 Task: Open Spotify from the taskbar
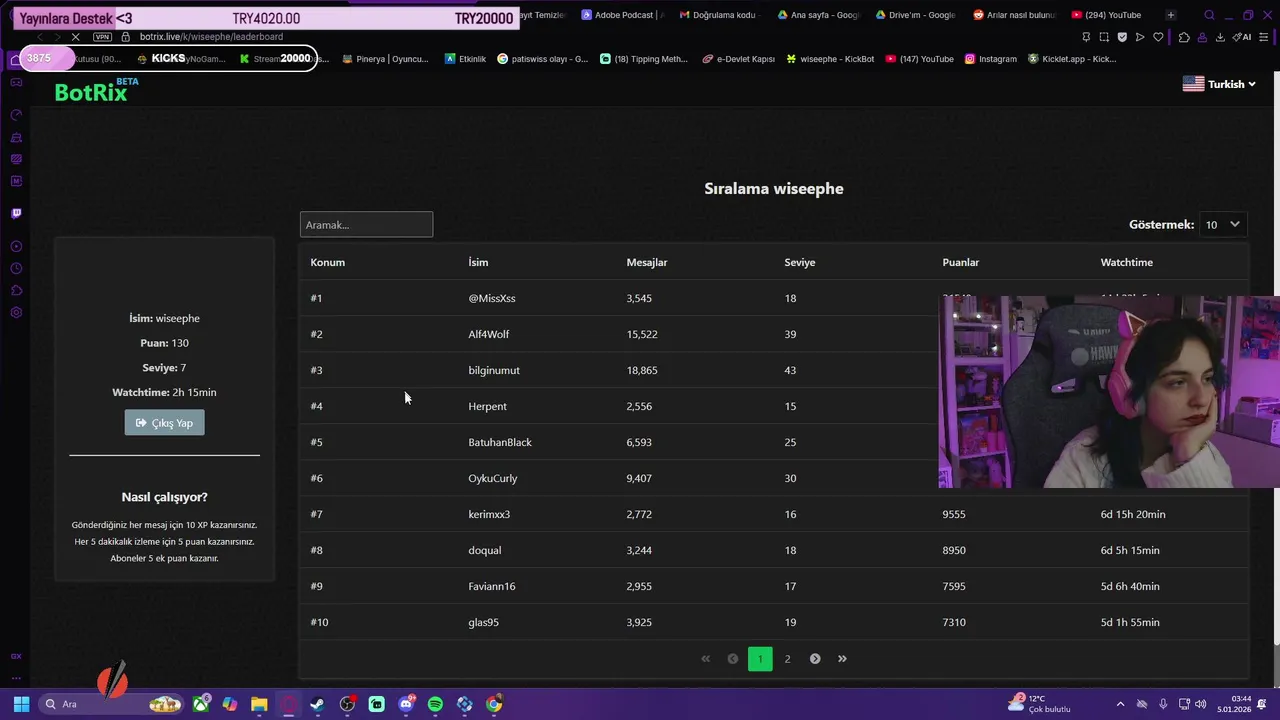[435, 704]
